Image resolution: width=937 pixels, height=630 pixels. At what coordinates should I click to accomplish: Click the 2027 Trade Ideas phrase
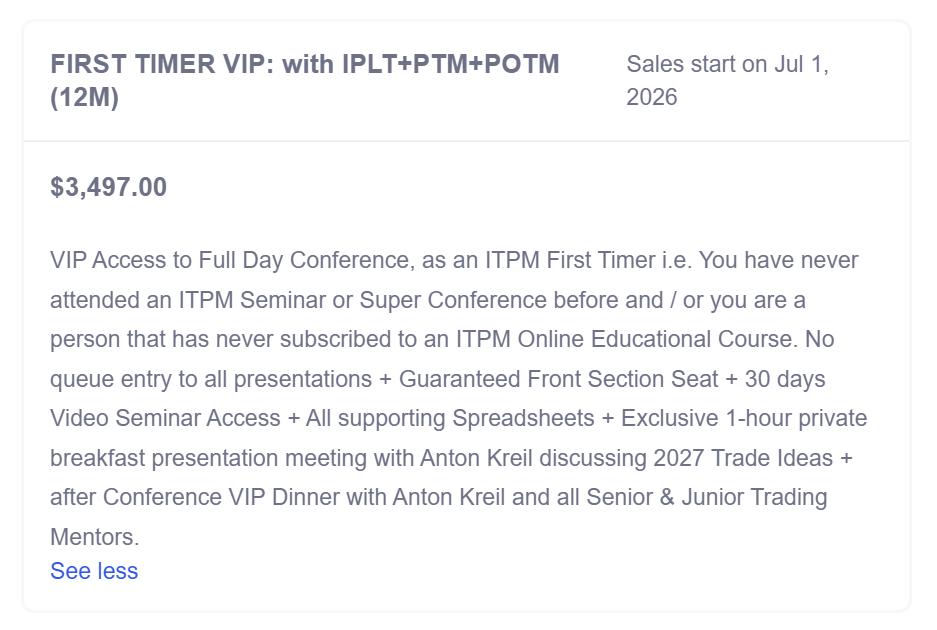click(743, 458)
